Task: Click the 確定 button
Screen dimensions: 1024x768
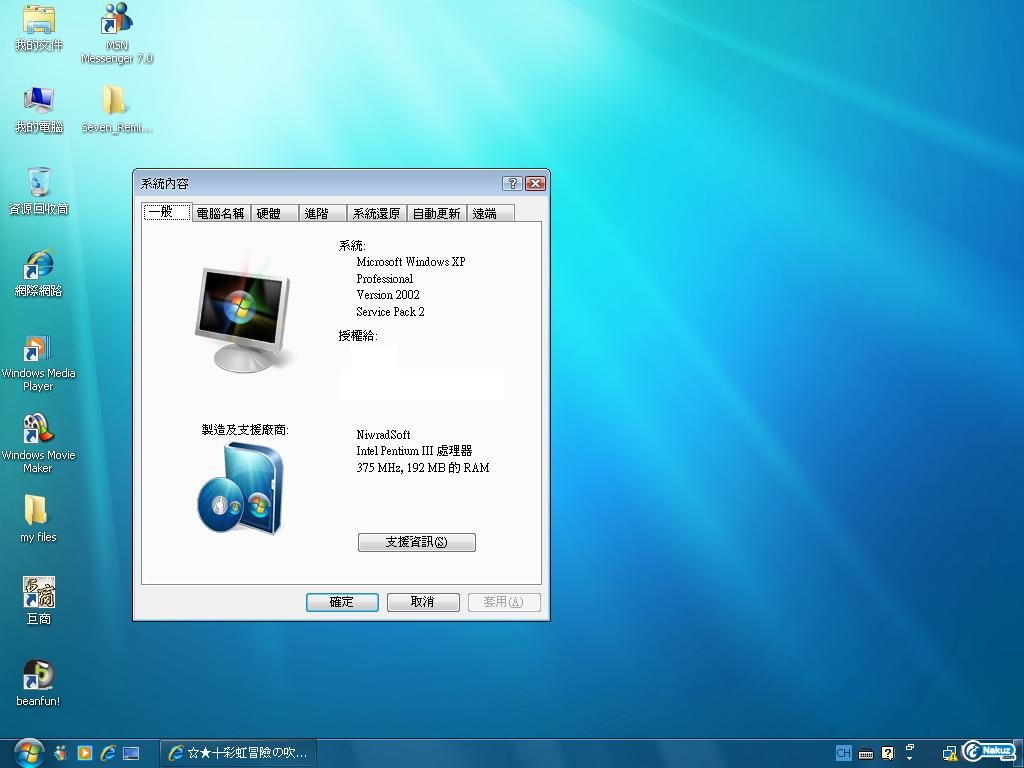Action: click(x=342, y=602)
